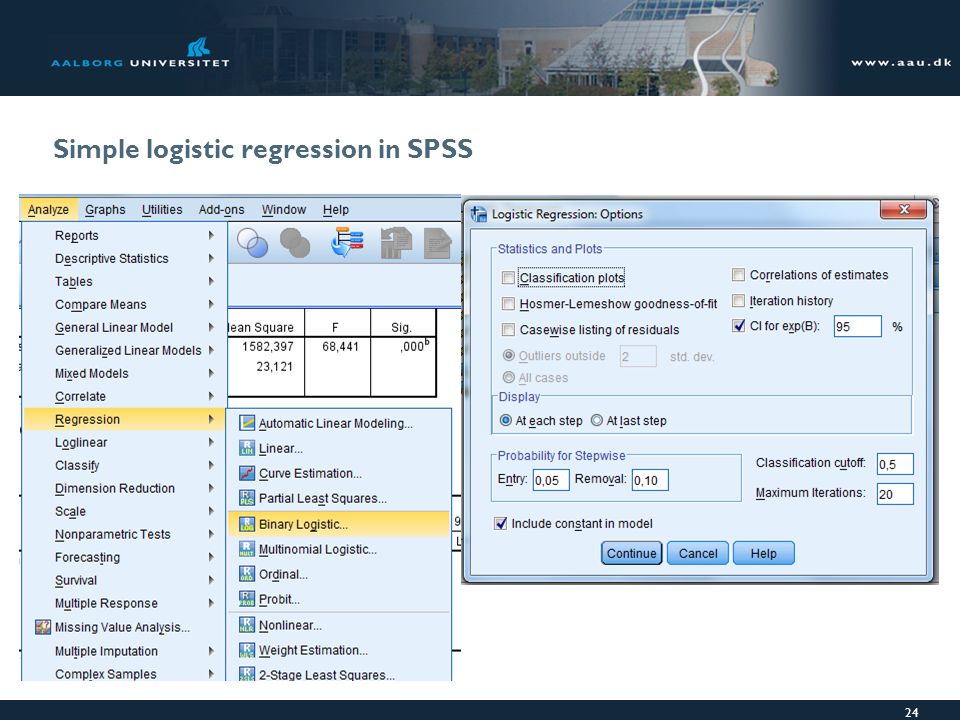Check Correlations of estimates option
960x720 pixels.
click(738, 275)
